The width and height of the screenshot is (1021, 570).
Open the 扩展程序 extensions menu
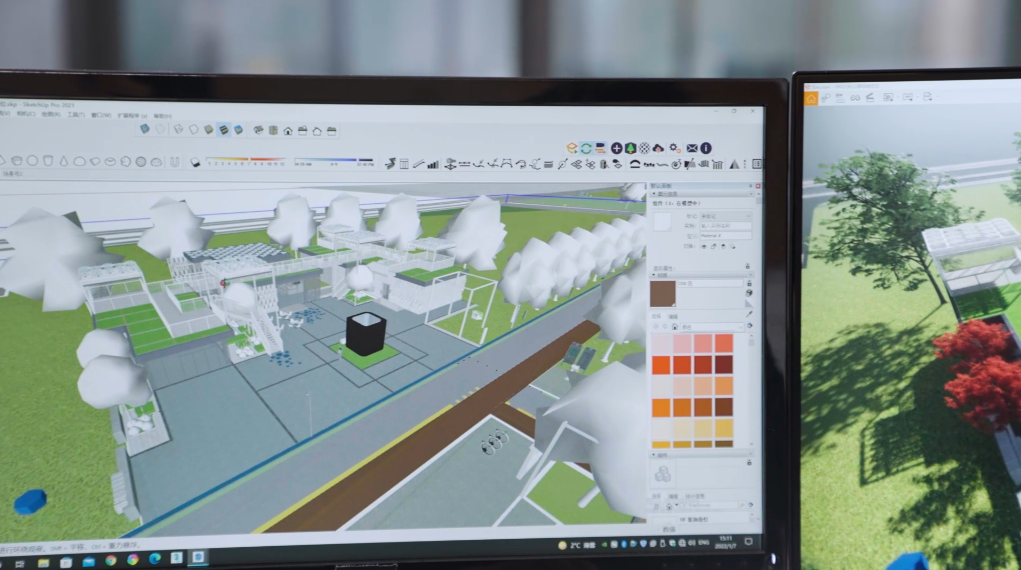132,115
